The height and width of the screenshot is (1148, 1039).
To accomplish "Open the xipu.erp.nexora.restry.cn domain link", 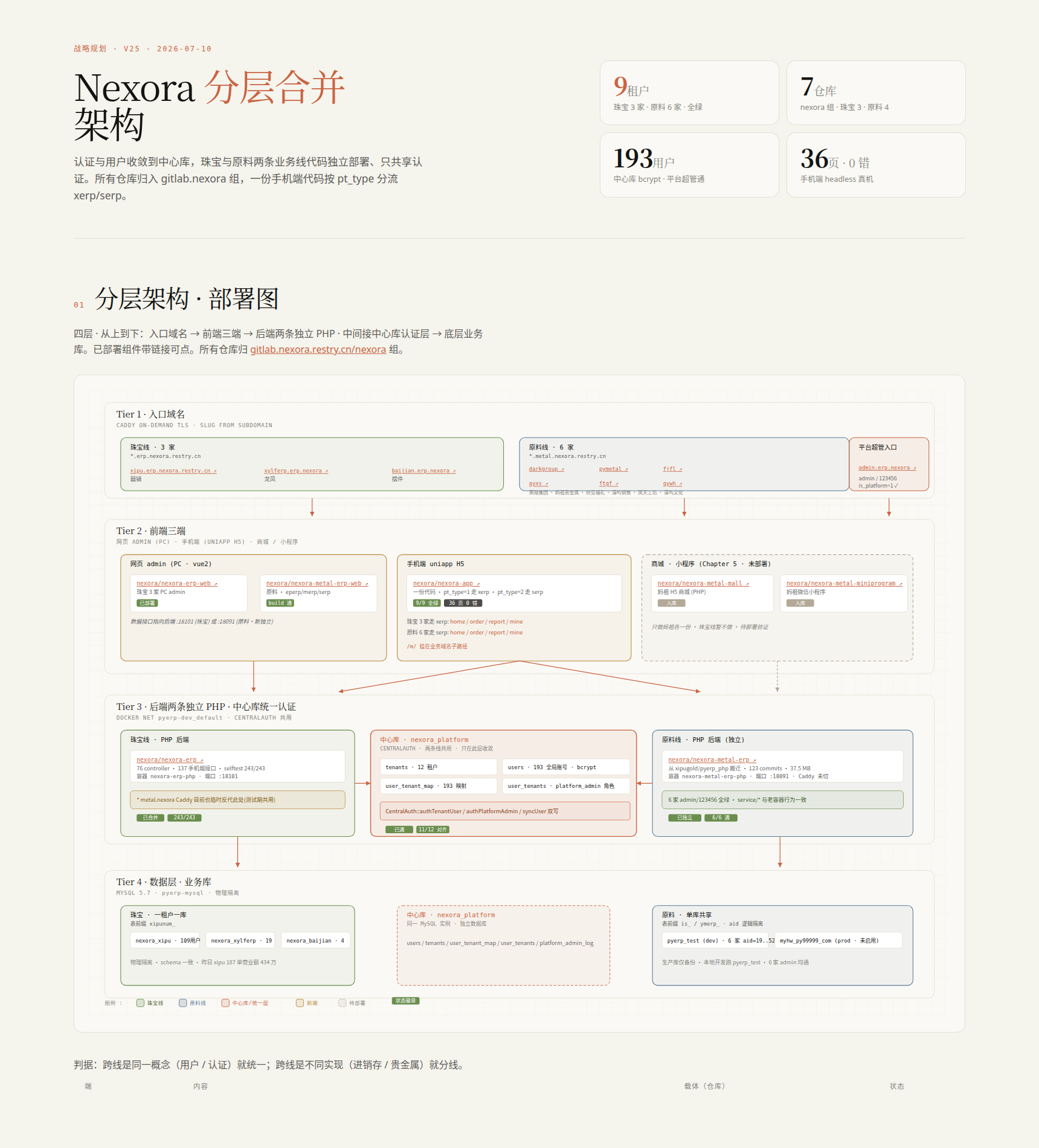I will 173,471.
